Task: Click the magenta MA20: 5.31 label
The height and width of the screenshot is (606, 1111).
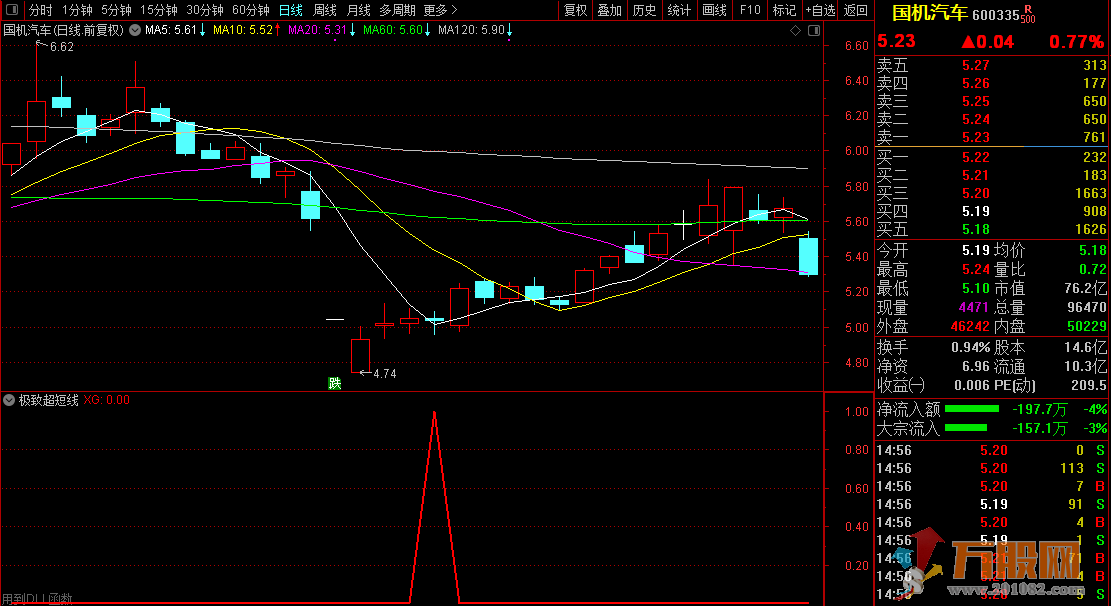Action: 317,30
